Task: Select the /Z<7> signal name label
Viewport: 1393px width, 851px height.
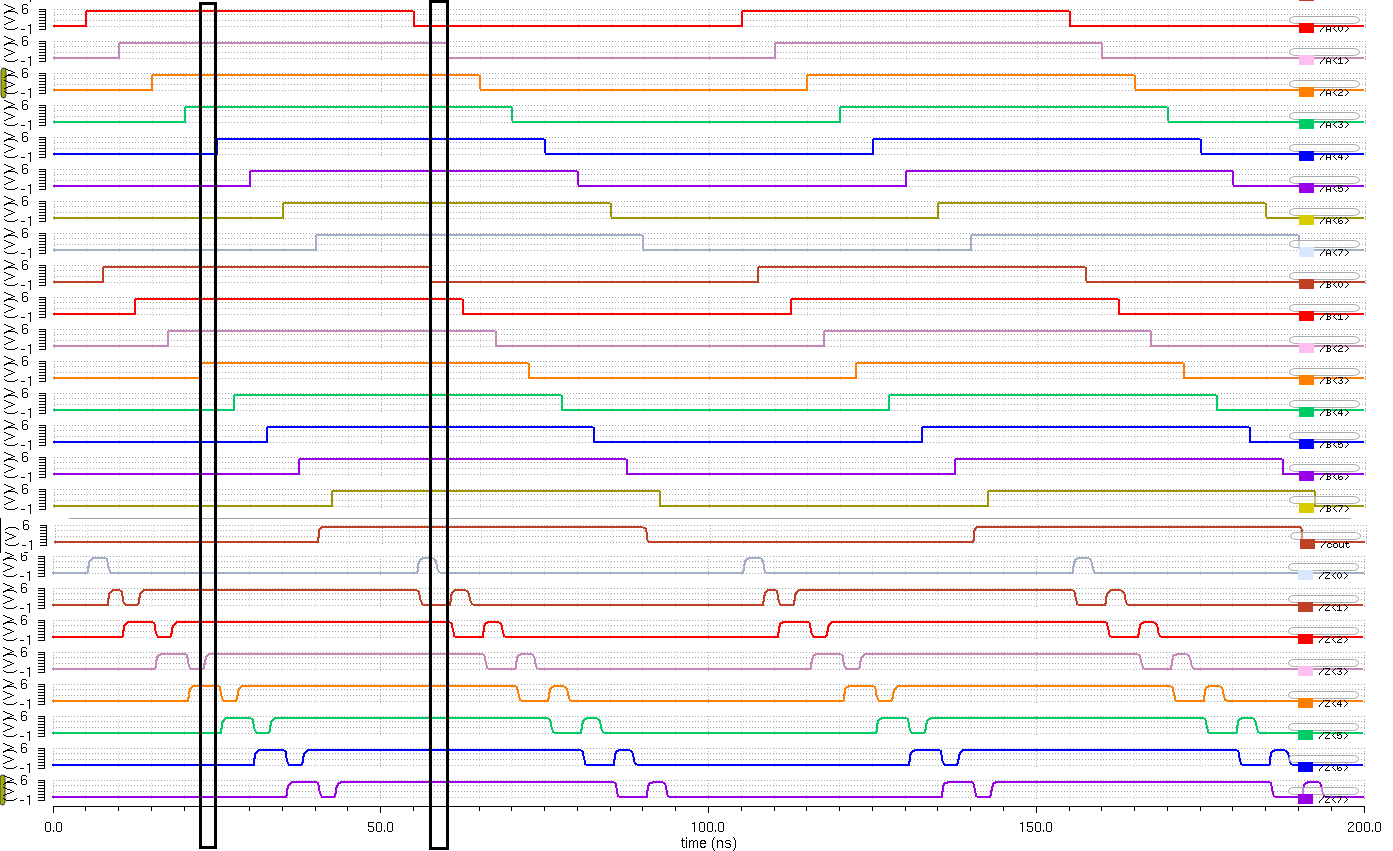Action: click(x=1334, y=799)
